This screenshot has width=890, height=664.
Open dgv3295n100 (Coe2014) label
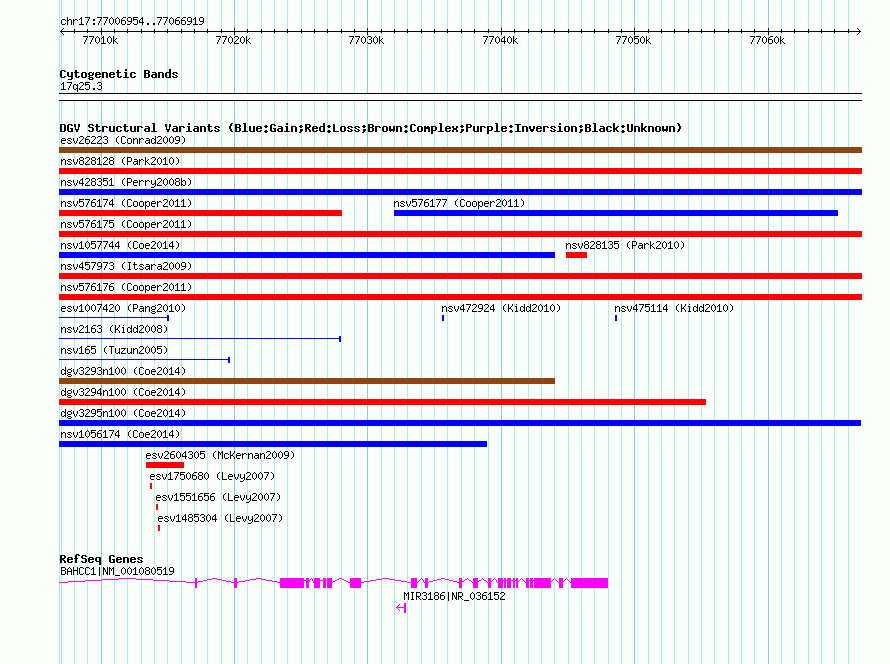[x=123, y=413]
